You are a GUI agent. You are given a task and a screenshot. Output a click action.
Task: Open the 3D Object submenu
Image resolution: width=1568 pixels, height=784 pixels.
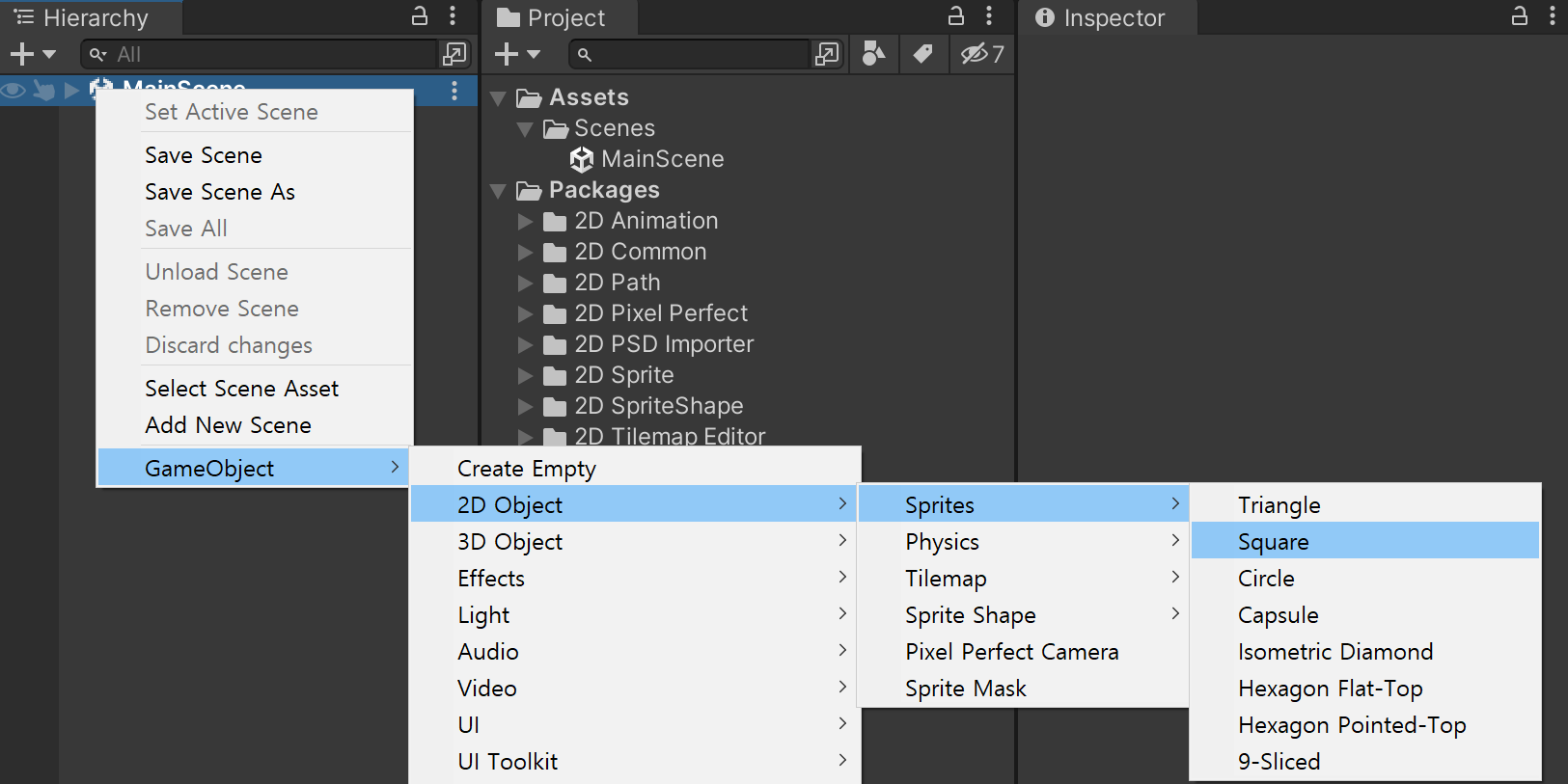click(635, 541)
